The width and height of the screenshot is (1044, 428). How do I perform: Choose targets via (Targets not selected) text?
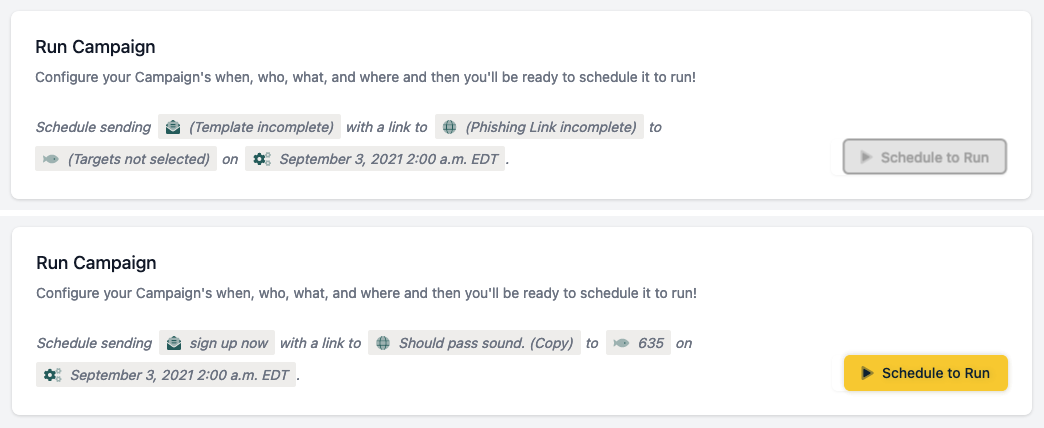139,158
